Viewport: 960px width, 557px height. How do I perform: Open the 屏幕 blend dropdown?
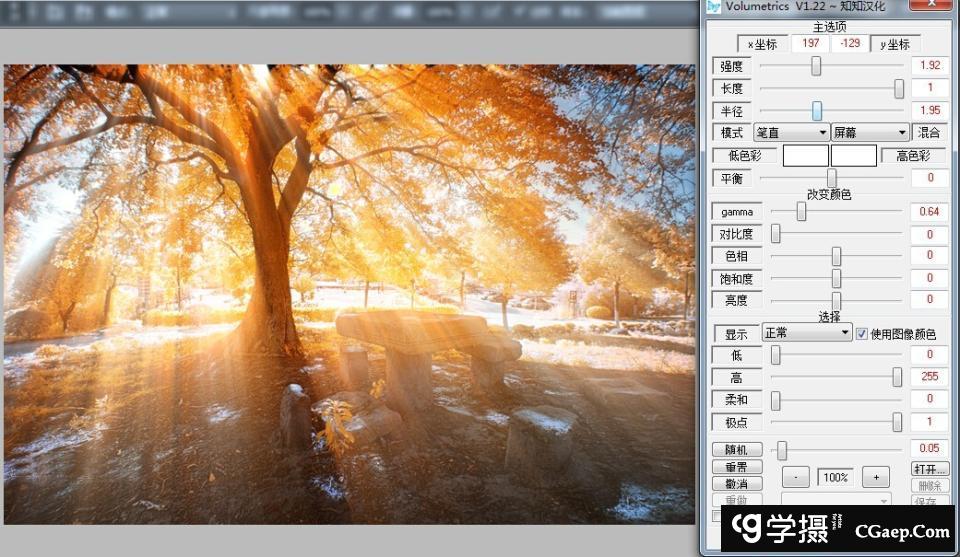870,132
